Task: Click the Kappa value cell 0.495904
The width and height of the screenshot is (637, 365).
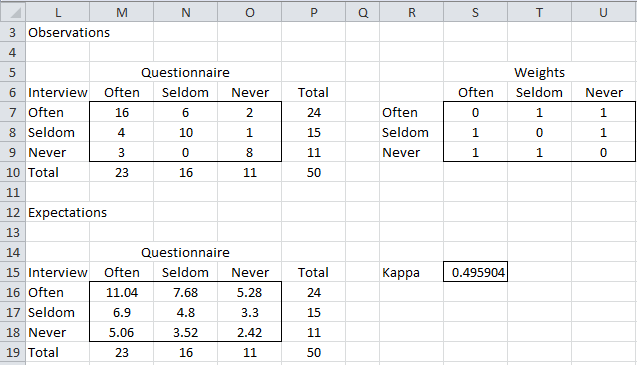Action: pos(475,272)
